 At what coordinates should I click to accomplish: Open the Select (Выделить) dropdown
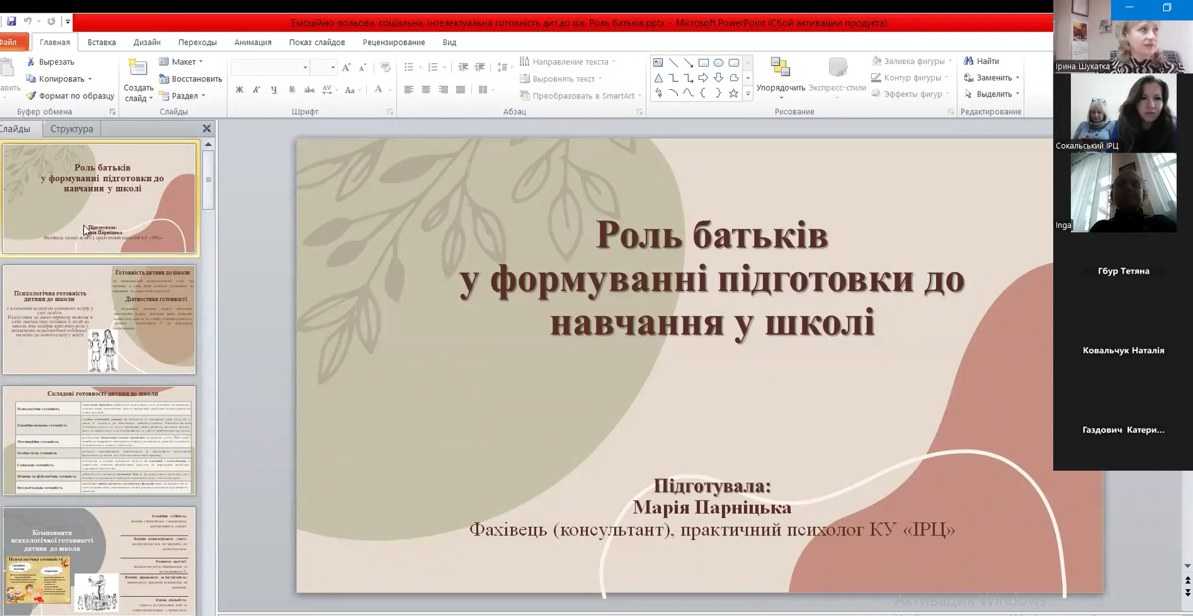point(992,95)
